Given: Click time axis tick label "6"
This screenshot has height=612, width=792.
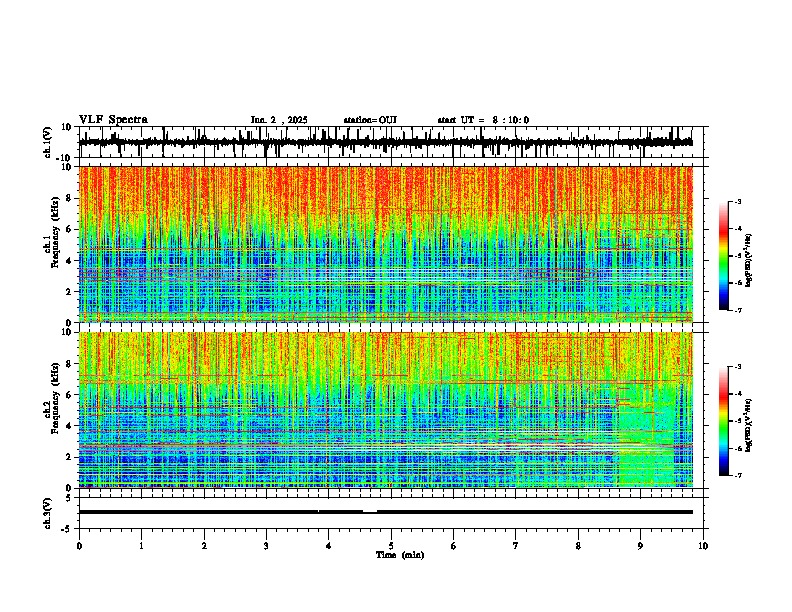Looking at the screenshot, I should pyautogui.click(x=454, y=546).
